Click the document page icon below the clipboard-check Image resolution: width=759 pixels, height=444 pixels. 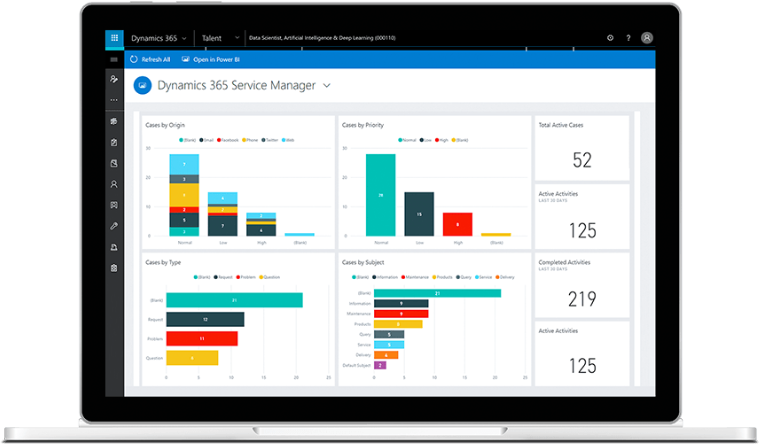[x=114, y=164]
